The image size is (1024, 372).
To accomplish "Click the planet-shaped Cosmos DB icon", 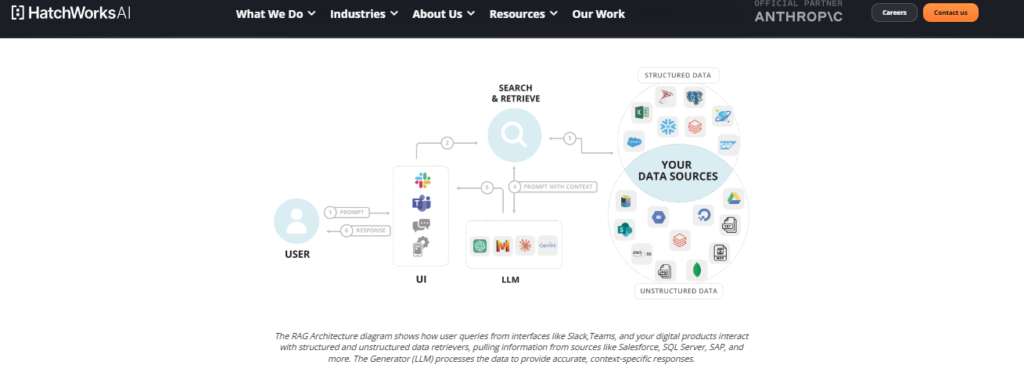I will coord(722,116).
